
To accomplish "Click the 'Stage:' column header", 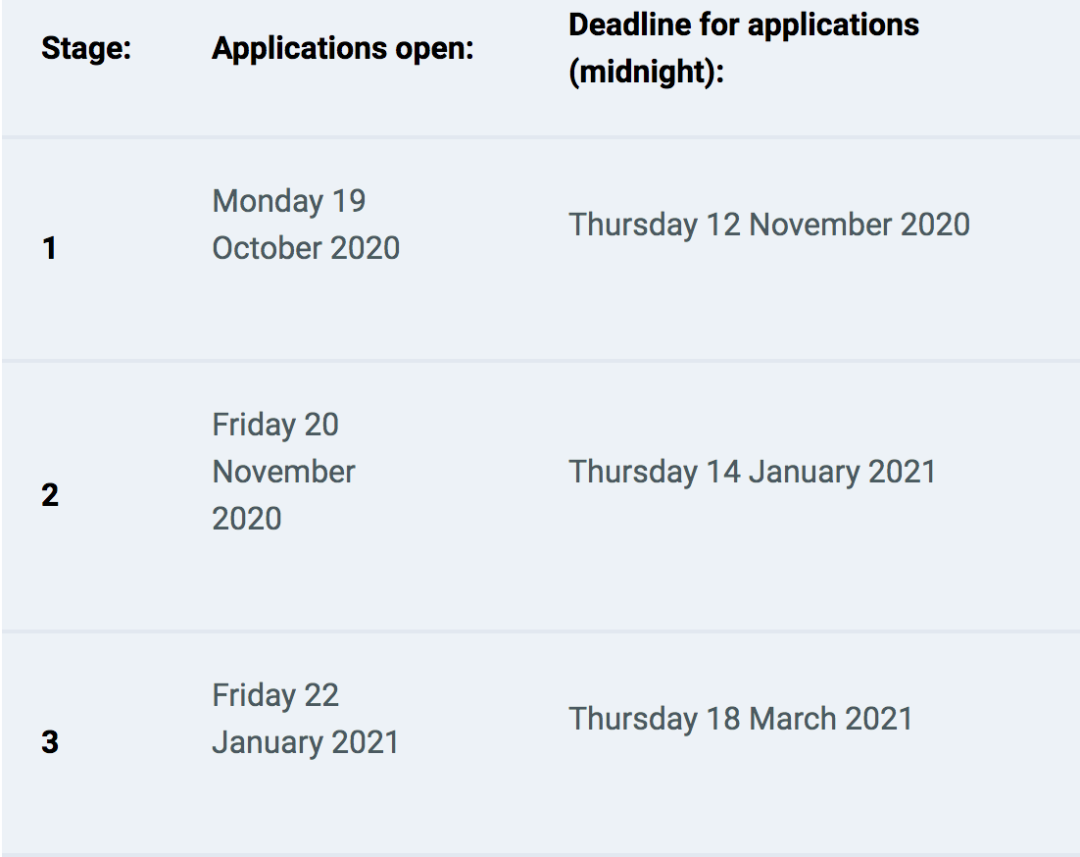I will click(x=86, y=48).
